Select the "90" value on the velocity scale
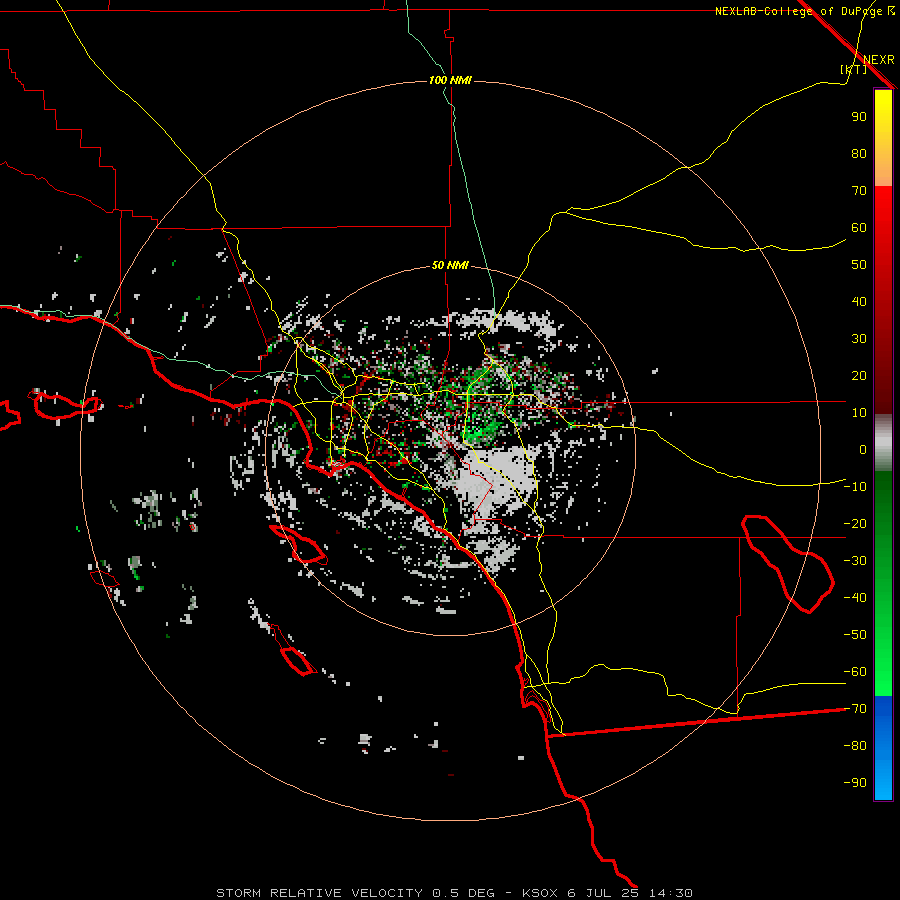900x900 pixels. tap(859, 117)
